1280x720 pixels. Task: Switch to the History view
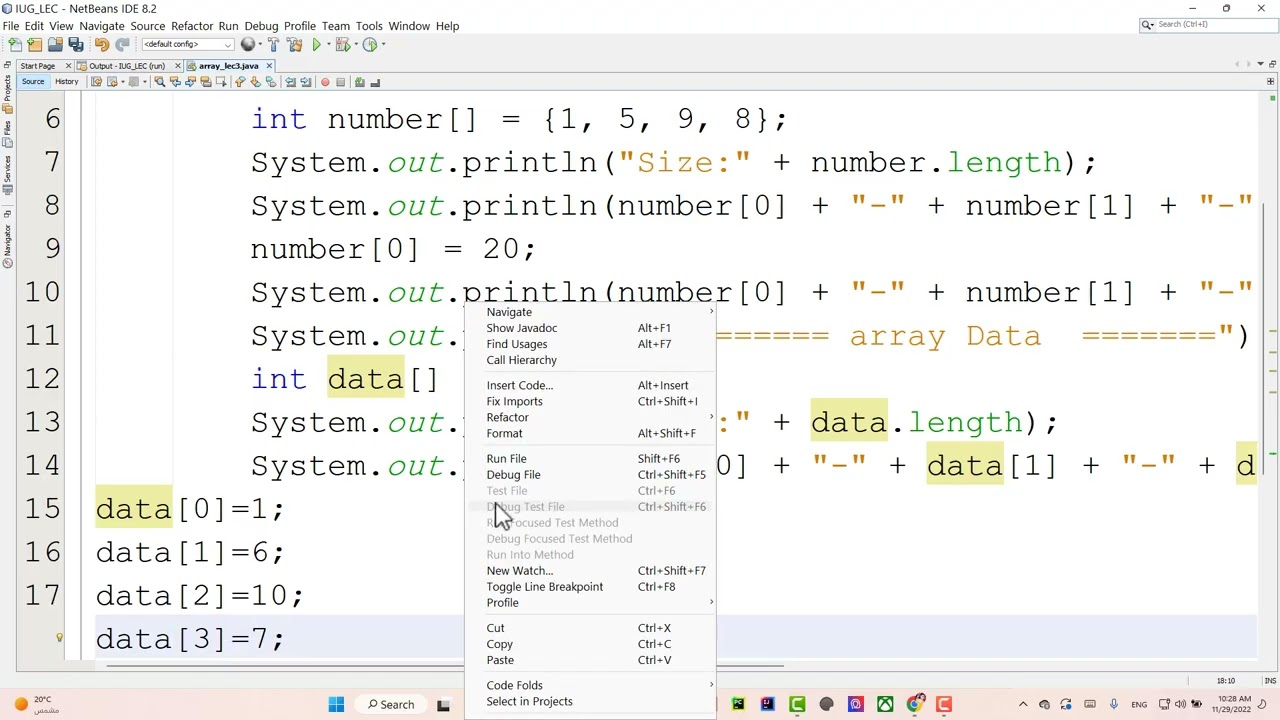pyautogui.click(x=67, y=82)
